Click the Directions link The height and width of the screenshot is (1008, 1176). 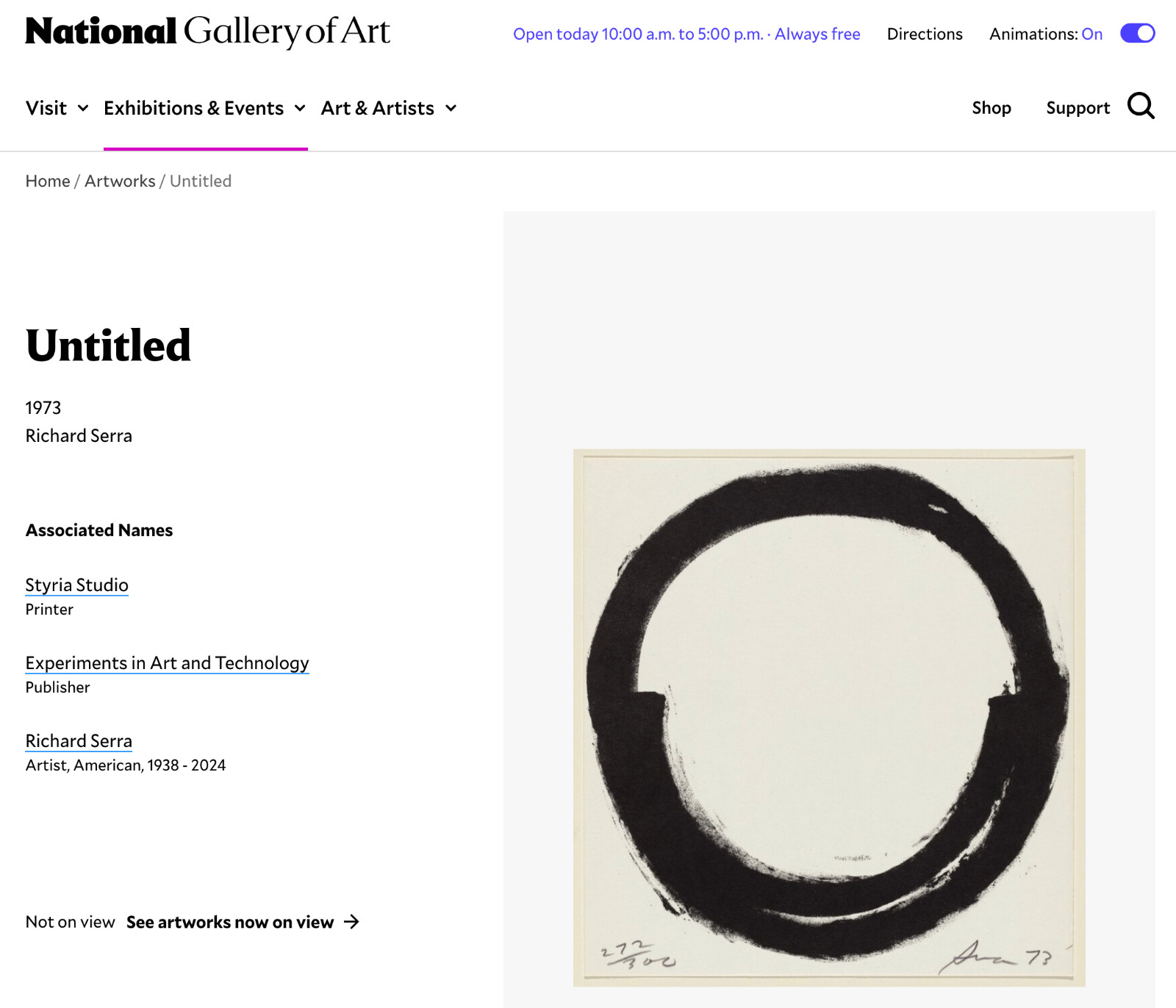point(925,34)
